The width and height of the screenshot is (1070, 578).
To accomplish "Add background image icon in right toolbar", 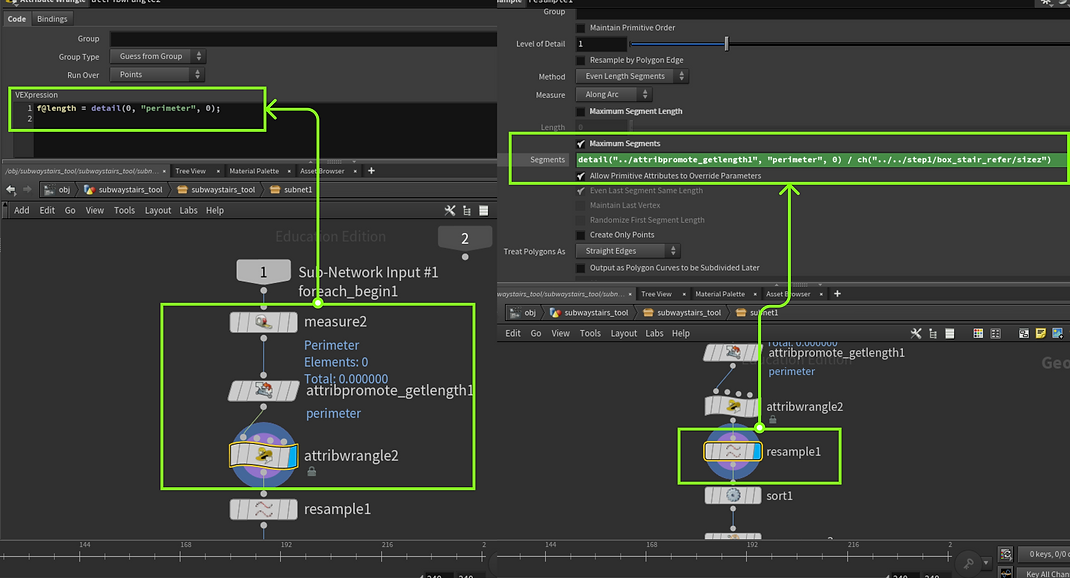I will 1058,334.
